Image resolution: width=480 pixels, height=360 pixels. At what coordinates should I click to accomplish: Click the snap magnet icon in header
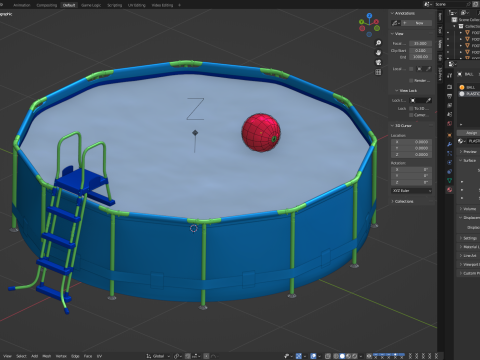188,356
